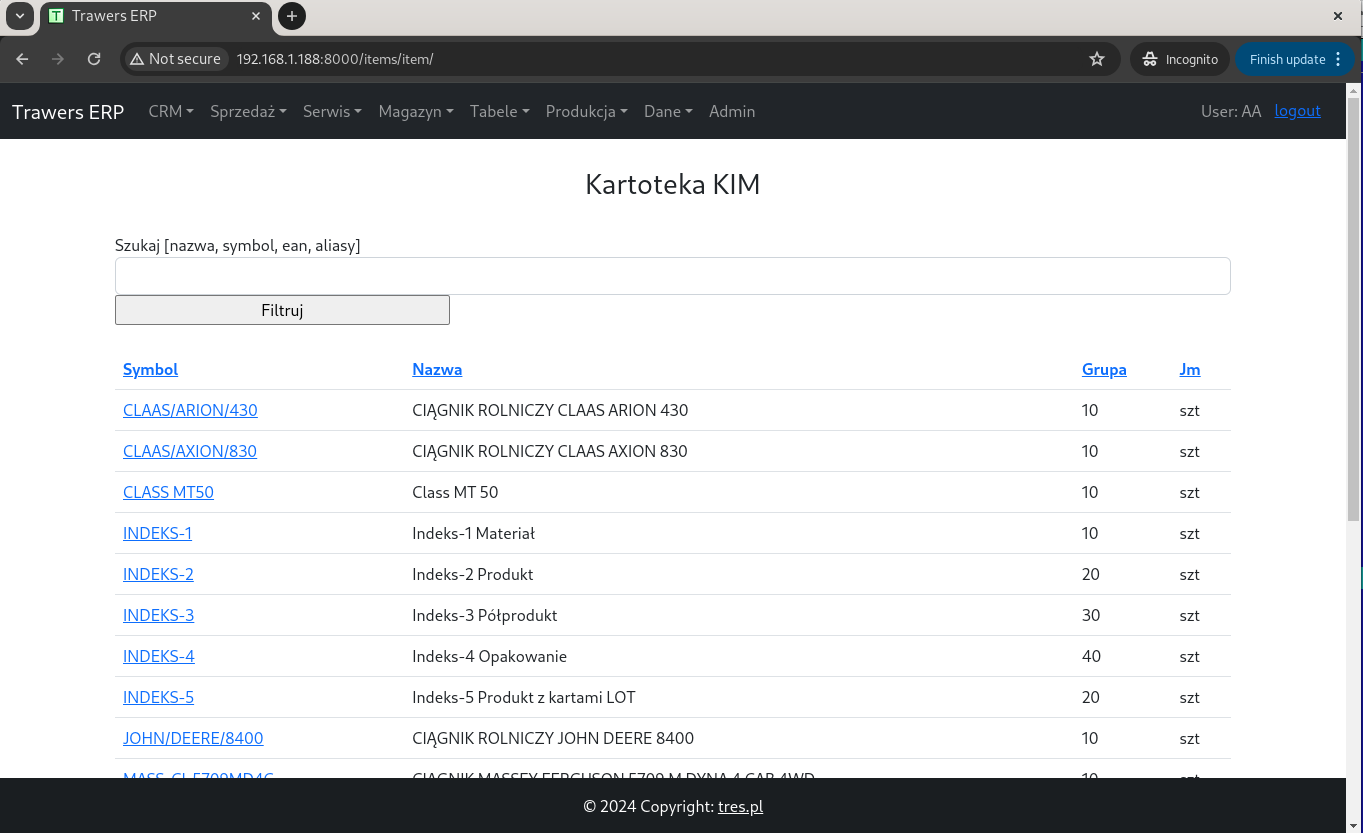Click the page vertical scrollbar
The width and height of the screenshot is (1363, 833).
(1354, 310)
